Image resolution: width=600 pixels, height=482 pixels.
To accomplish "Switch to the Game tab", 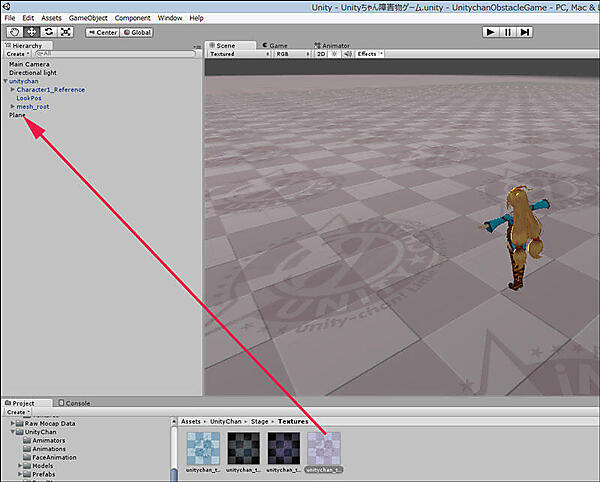I will [275, 45].
